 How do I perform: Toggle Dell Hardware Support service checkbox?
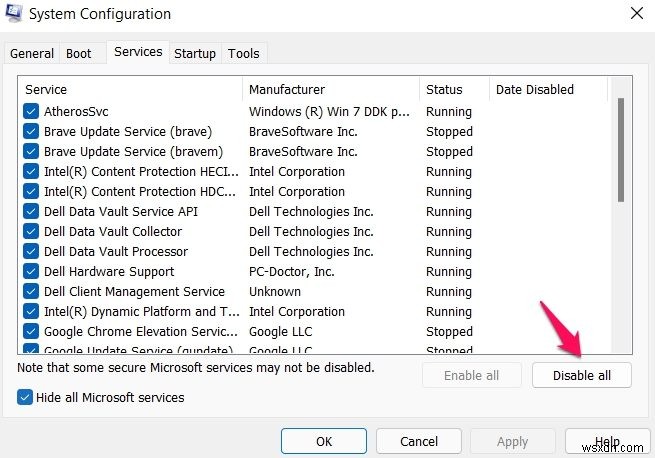[31, 272]
